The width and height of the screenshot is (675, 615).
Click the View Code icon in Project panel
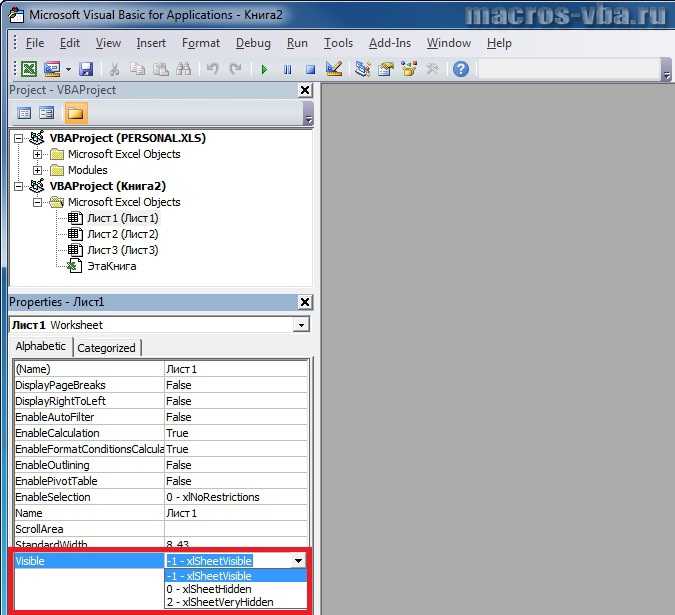coord(24,113)
